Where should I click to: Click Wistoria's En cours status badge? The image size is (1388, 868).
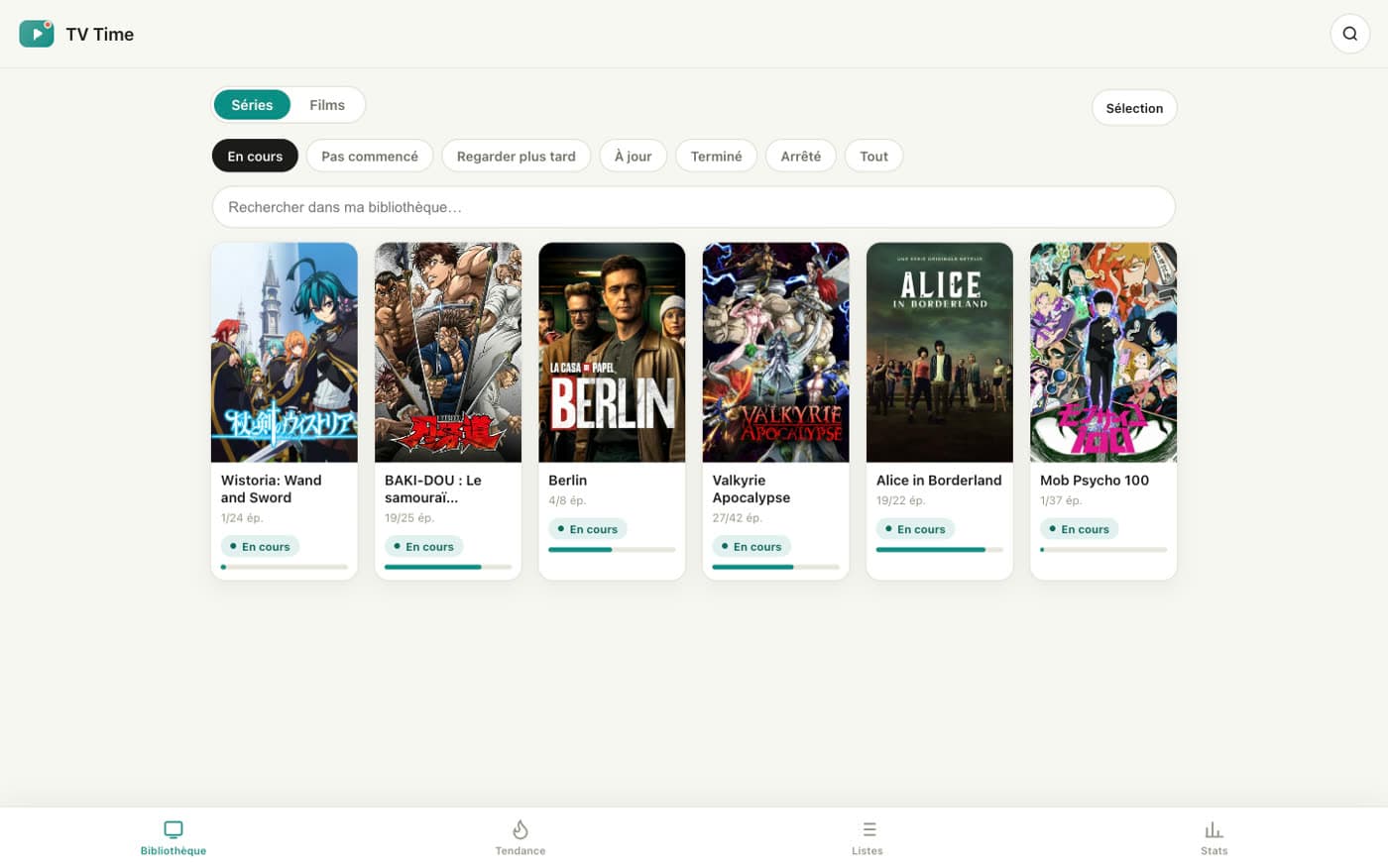click(260, 546)
